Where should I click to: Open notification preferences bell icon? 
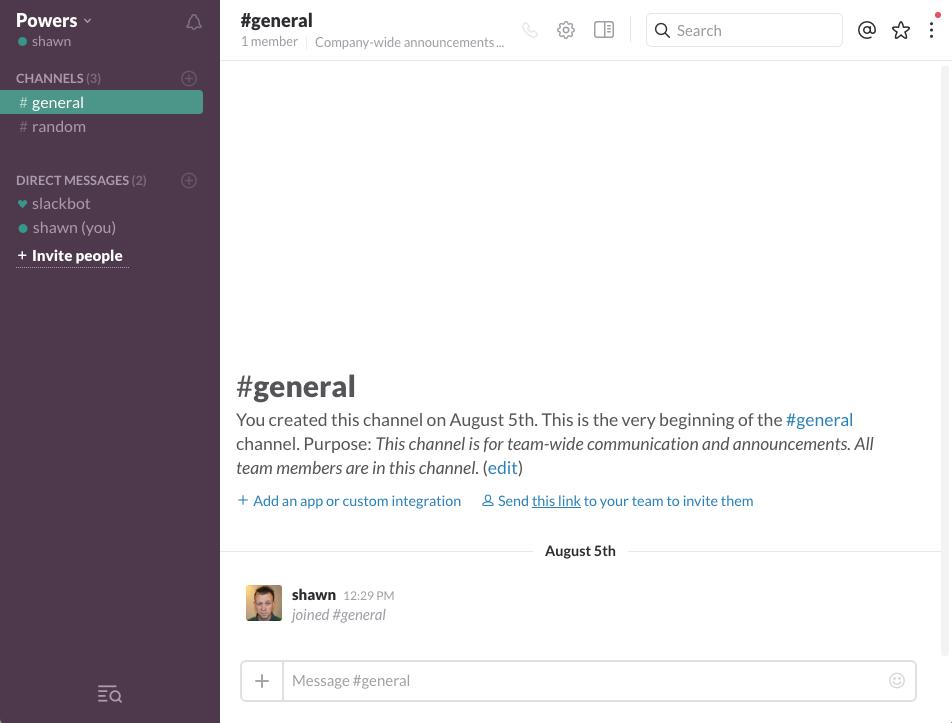pyautogui.click(x=194, y=22)
